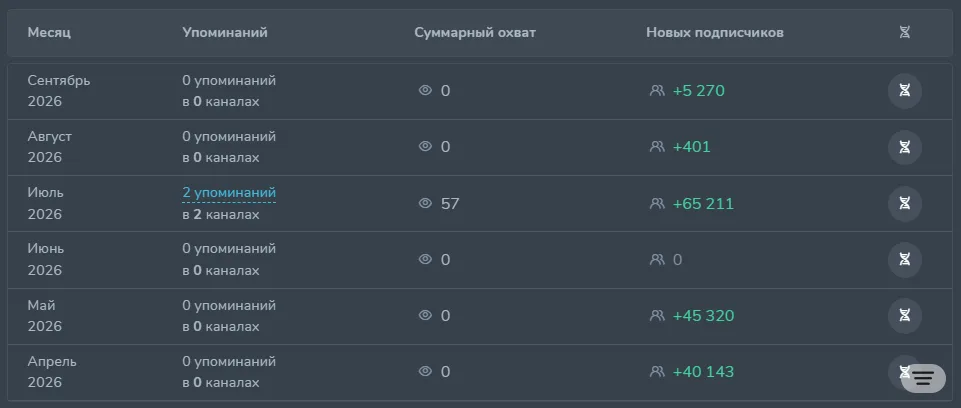Click the 'Упоминаний' column header
The image size is (961, 408).
[x=225, y=32]
